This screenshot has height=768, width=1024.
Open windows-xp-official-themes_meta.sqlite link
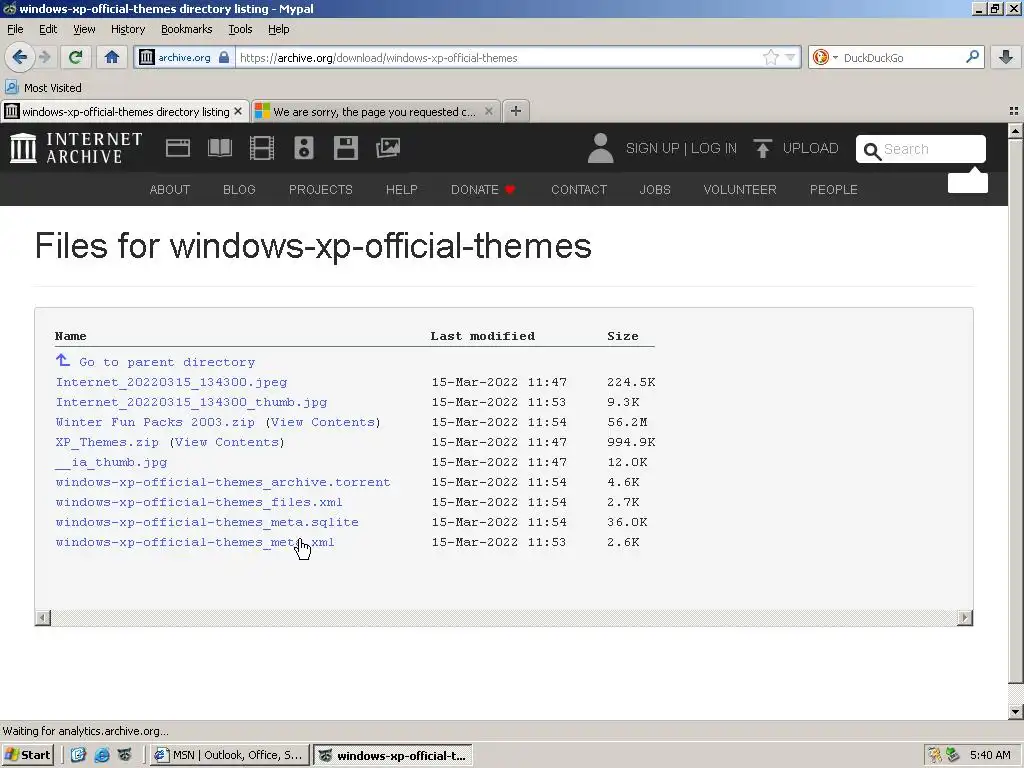207,522
